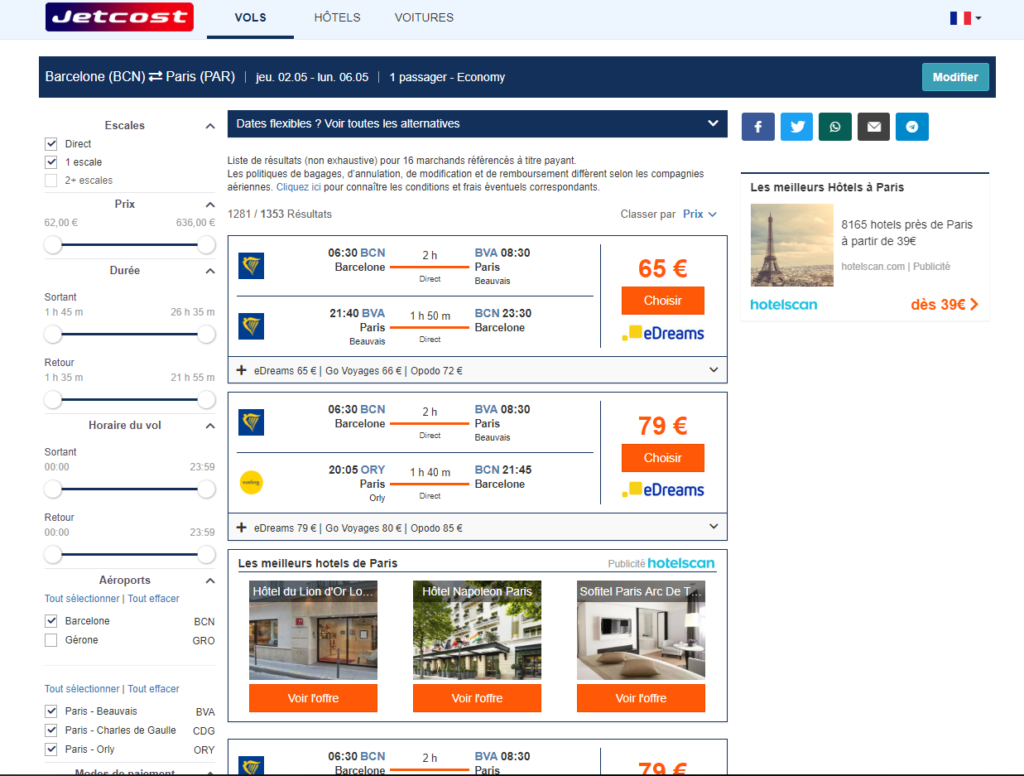Share the flight search via Twitter
The width and height of the screenshot is (1024, 776).
[796, 126]
